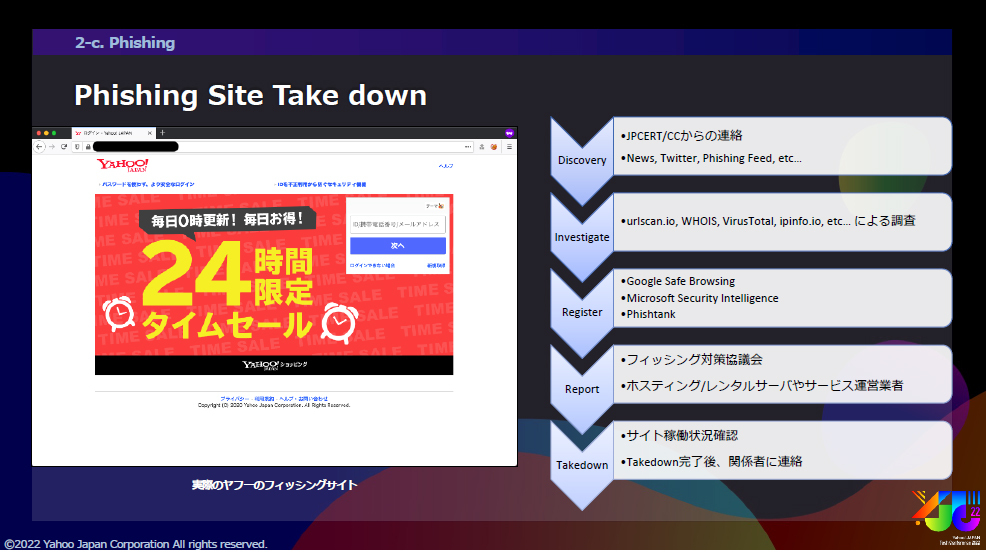Viewport: 986px width, 552px height.
Task: Click the ヘルプ・お問い合わせ footer link
Action: click(x=304, y=399)
